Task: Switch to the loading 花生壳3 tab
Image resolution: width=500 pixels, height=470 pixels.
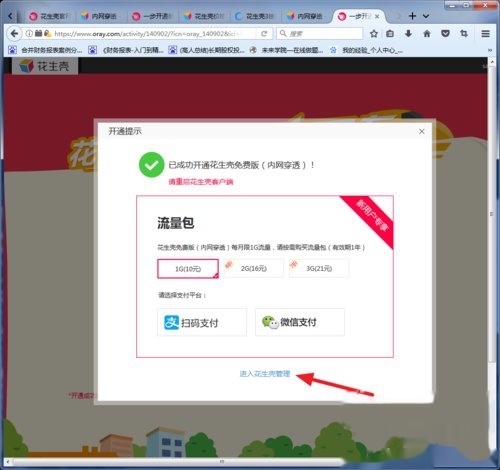Action: [x=255, y=16]
